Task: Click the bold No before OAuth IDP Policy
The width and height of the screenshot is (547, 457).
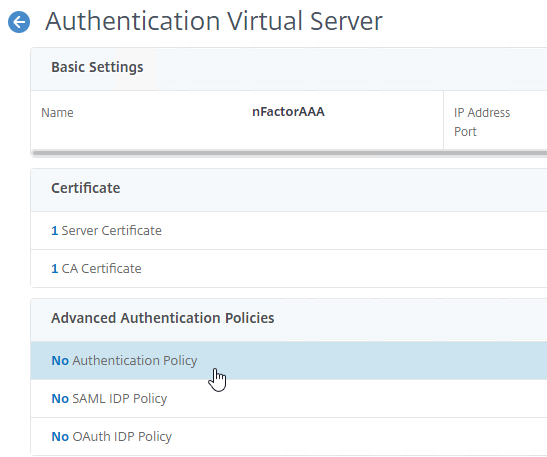Action: pyautogui.click(x=60, y=437)
